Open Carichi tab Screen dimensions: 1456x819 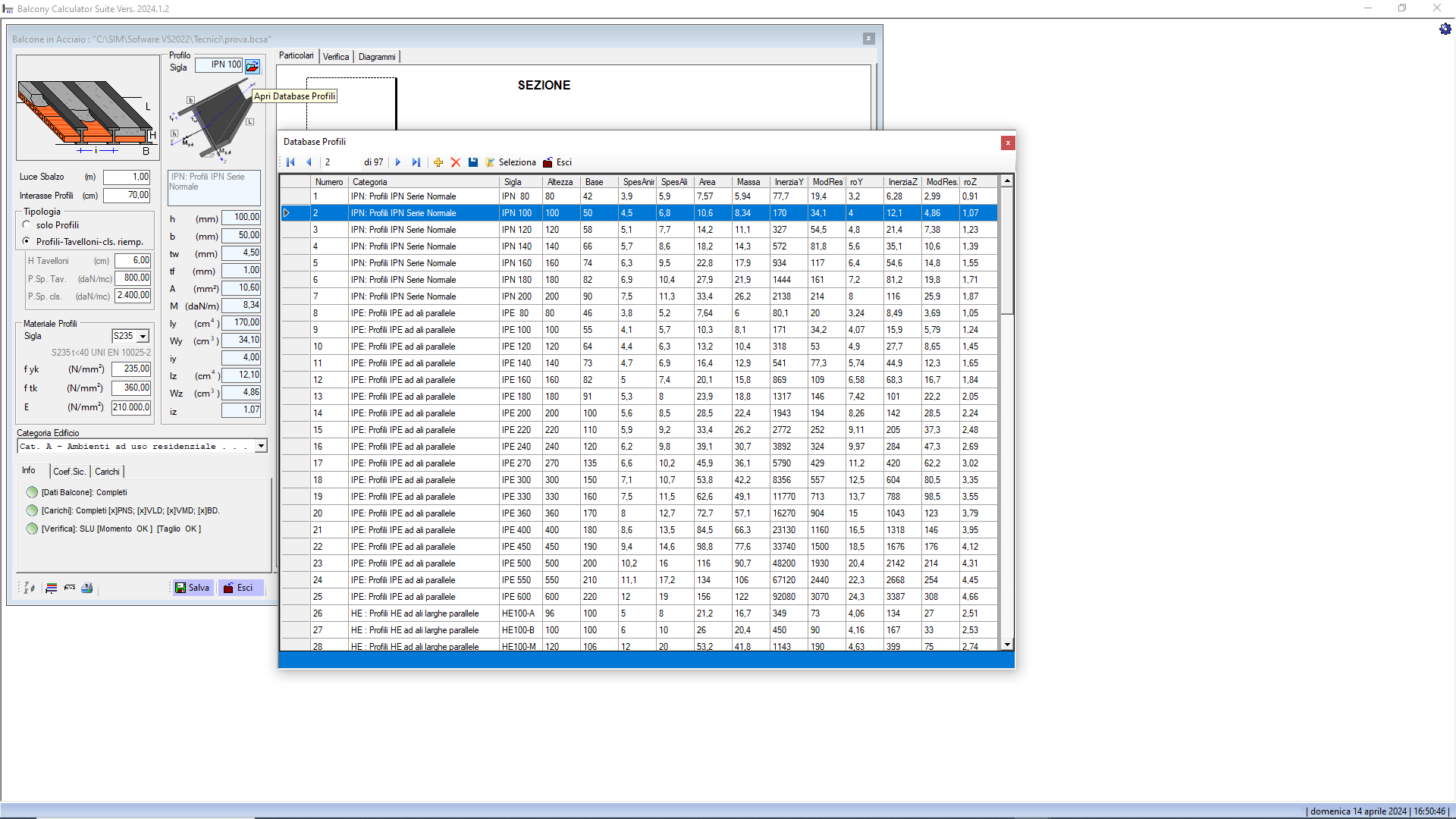107,472
